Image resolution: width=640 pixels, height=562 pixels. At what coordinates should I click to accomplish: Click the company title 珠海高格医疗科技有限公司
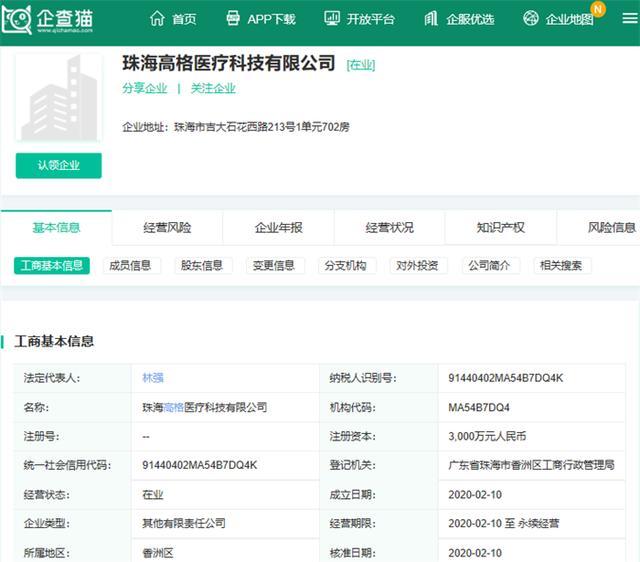229,63
